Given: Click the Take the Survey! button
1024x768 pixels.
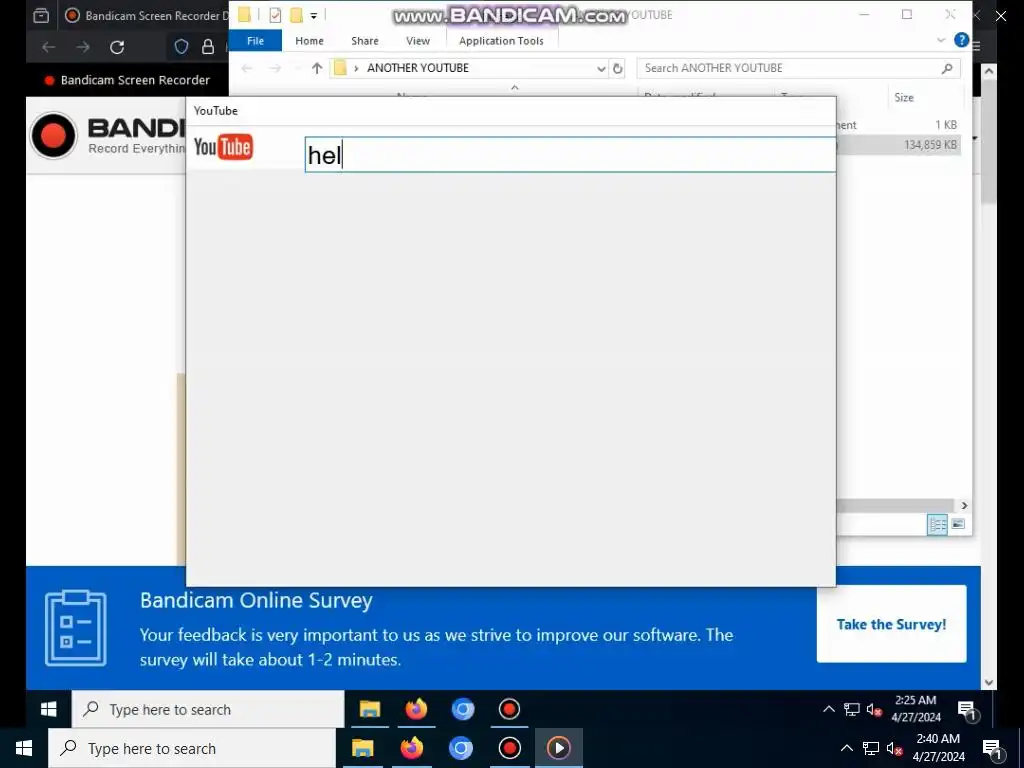Looking at the screenshot, I should [x=891, y=624].
